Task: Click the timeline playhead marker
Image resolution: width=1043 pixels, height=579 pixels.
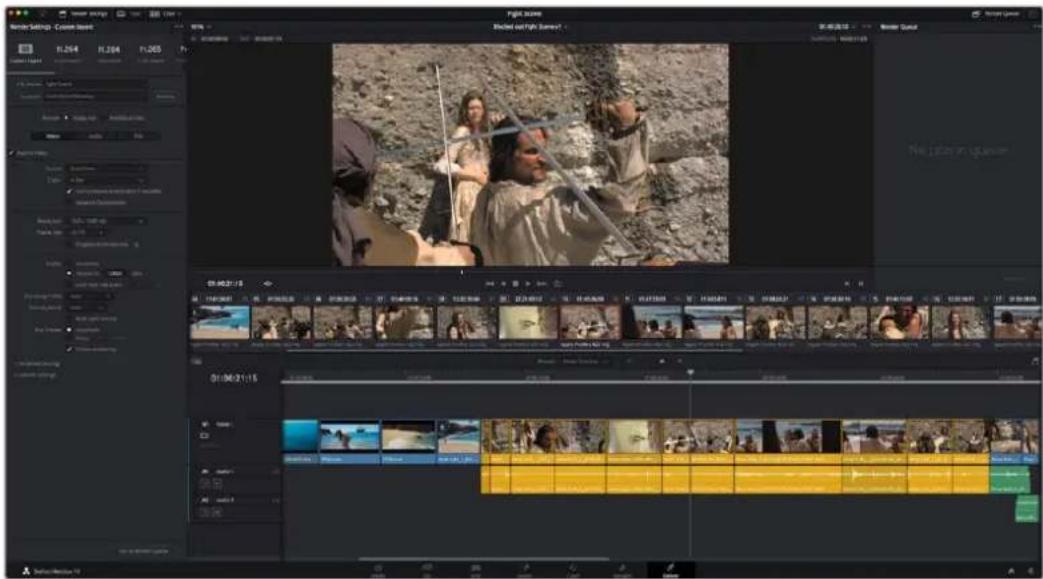Action: point(690,373)
